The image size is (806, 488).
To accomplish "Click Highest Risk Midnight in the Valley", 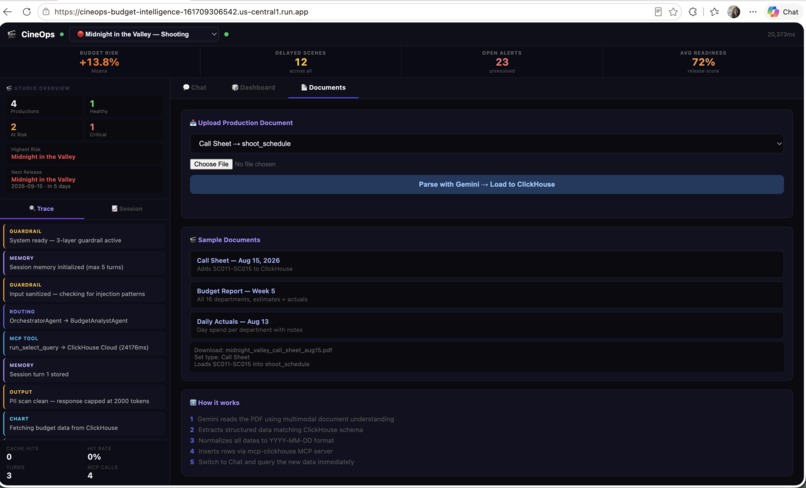I will pyautogui.click(x=85, y=153).
